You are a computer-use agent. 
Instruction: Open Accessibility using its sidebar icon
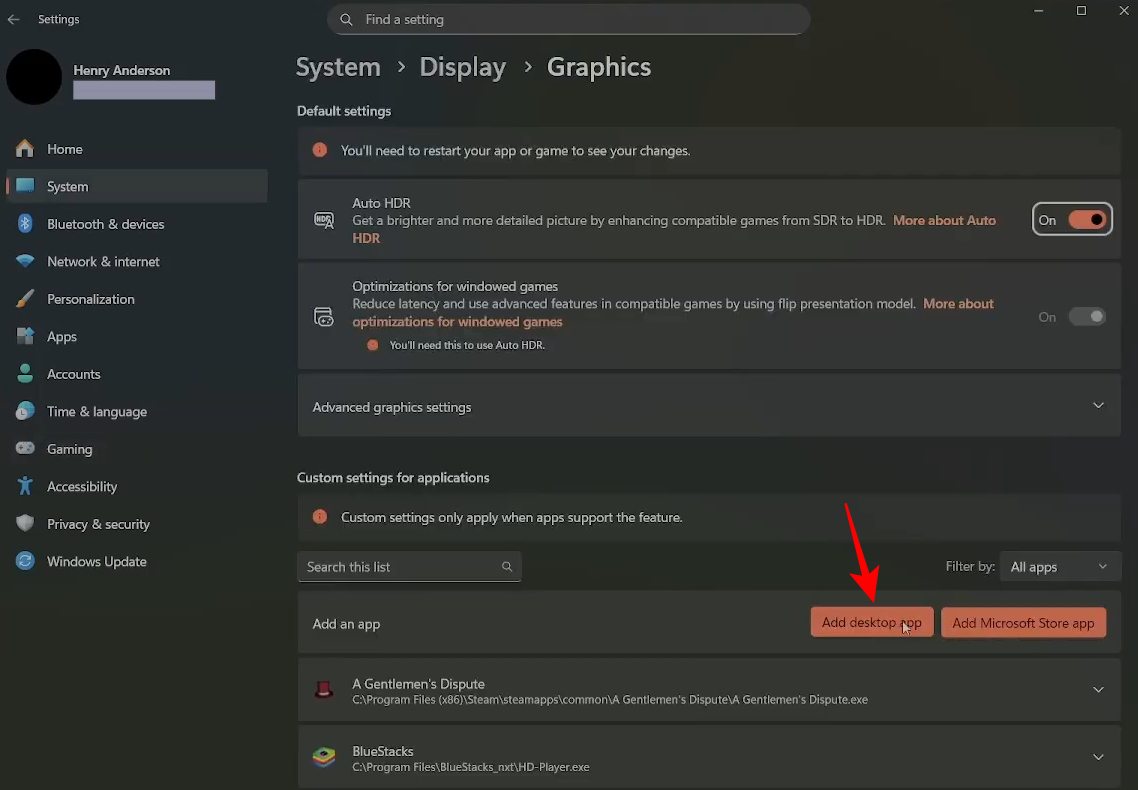click(x=25, y=487)
